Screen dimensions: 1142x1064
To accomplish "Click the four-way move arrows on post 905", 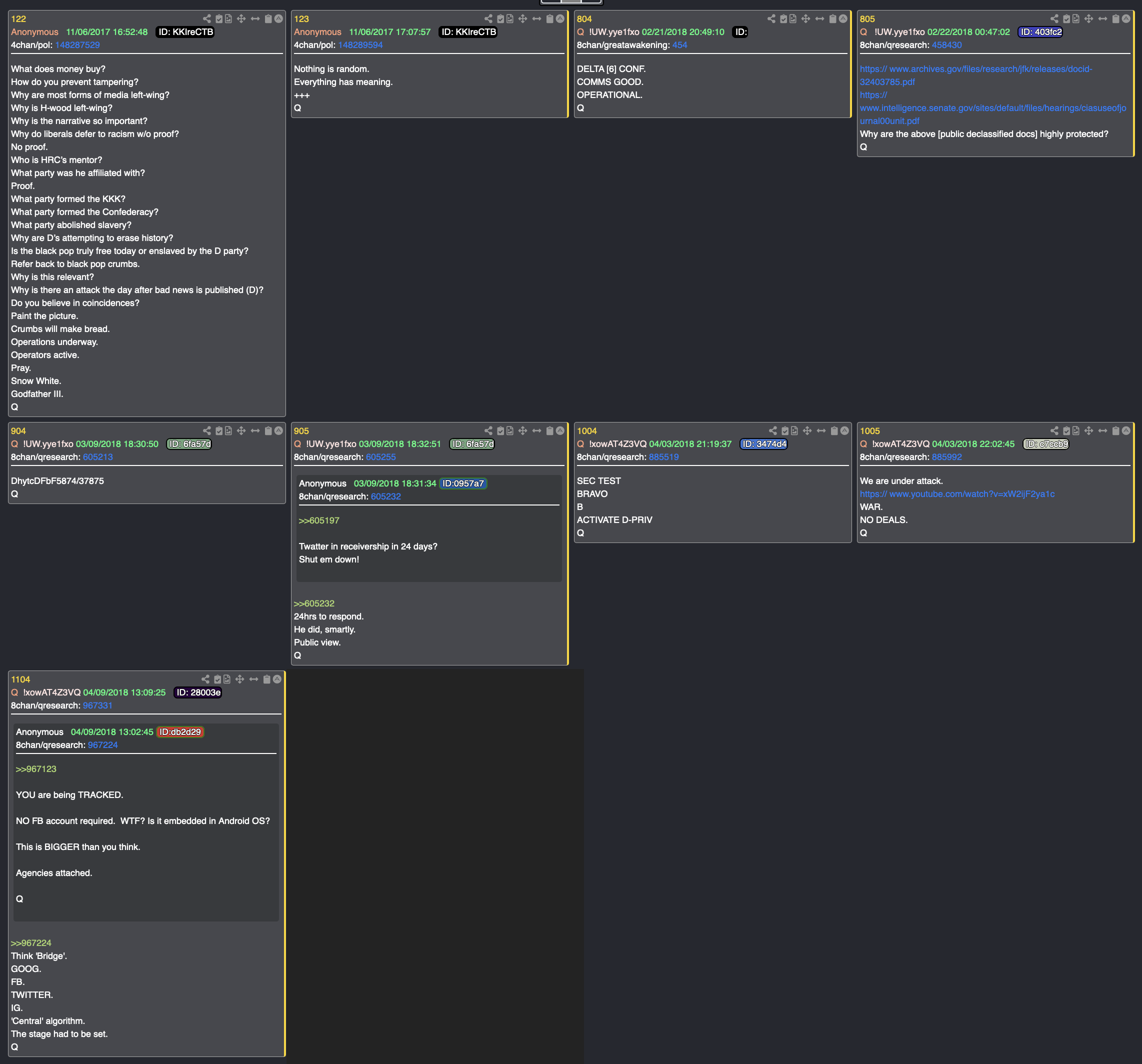I will pos(522,431).
